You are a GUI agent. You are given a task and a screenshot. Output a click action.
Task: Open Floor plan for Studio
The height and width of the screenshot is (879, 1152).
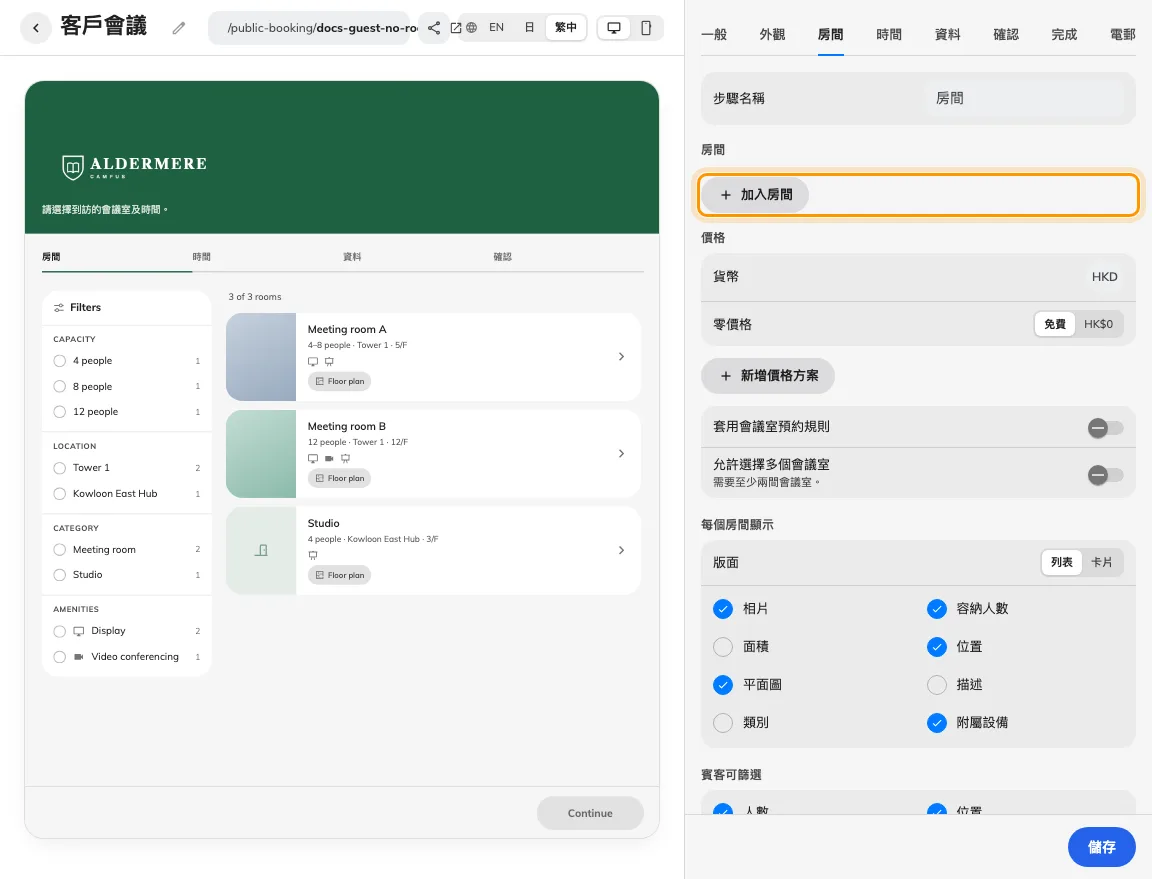pyautogui.click(x=339, y=575)
